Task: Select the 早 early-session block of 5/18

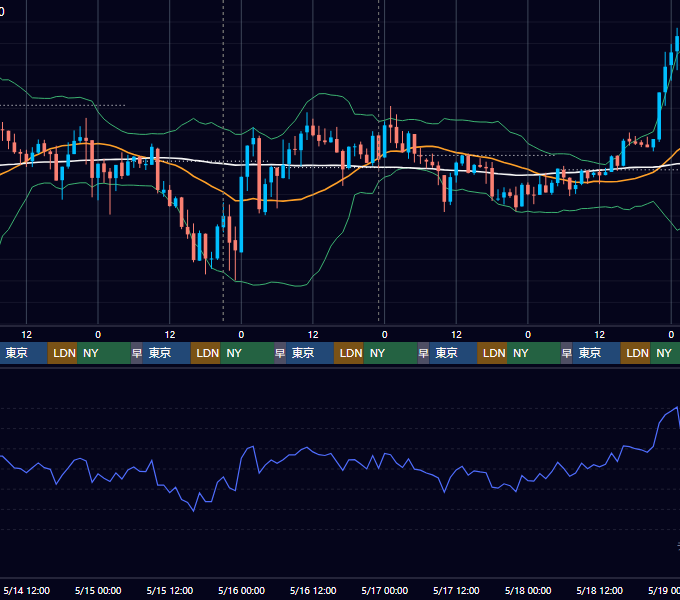Action: [566, 353]
